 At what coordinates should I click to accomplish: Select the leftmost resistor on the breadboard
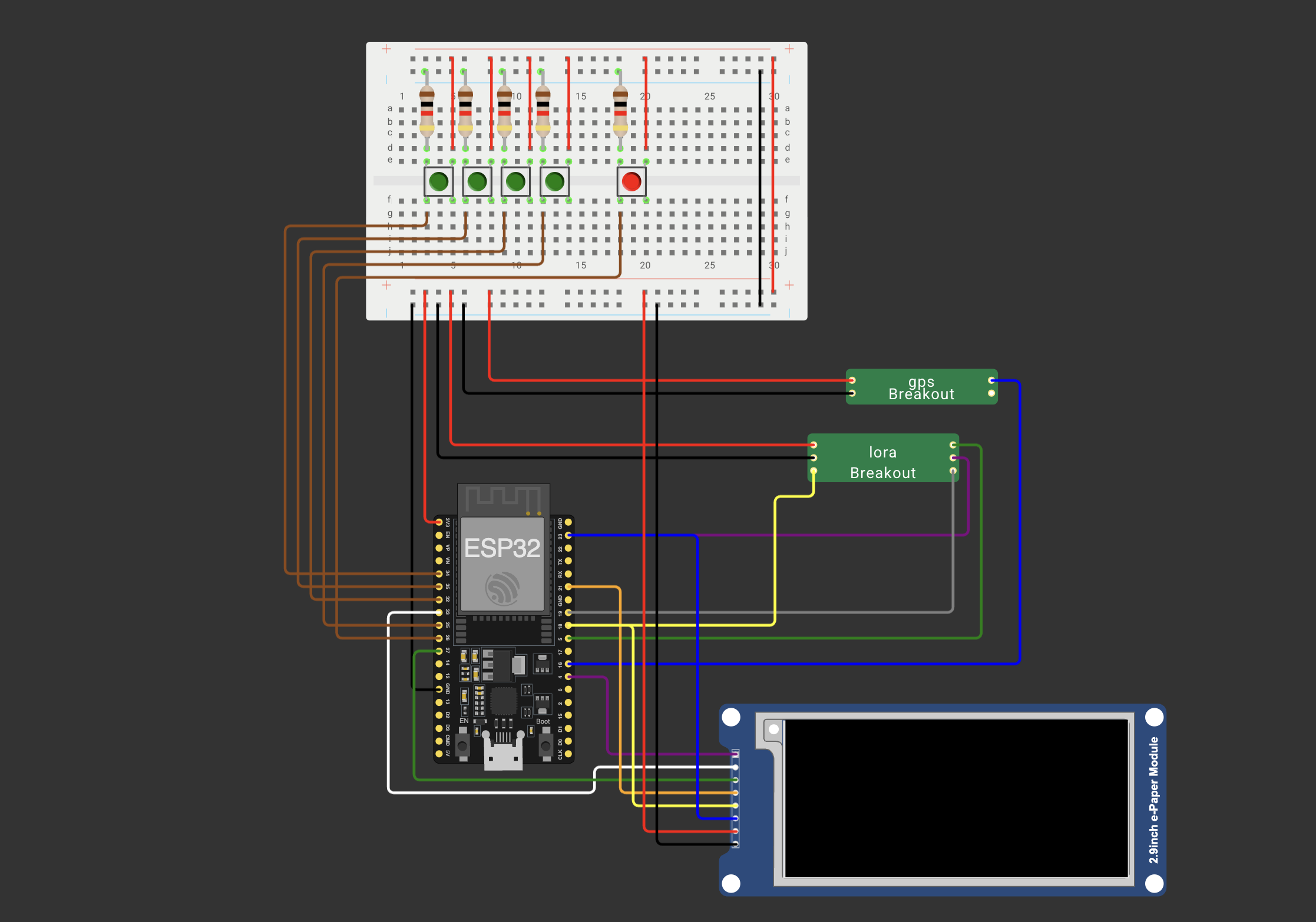(426, 111)
